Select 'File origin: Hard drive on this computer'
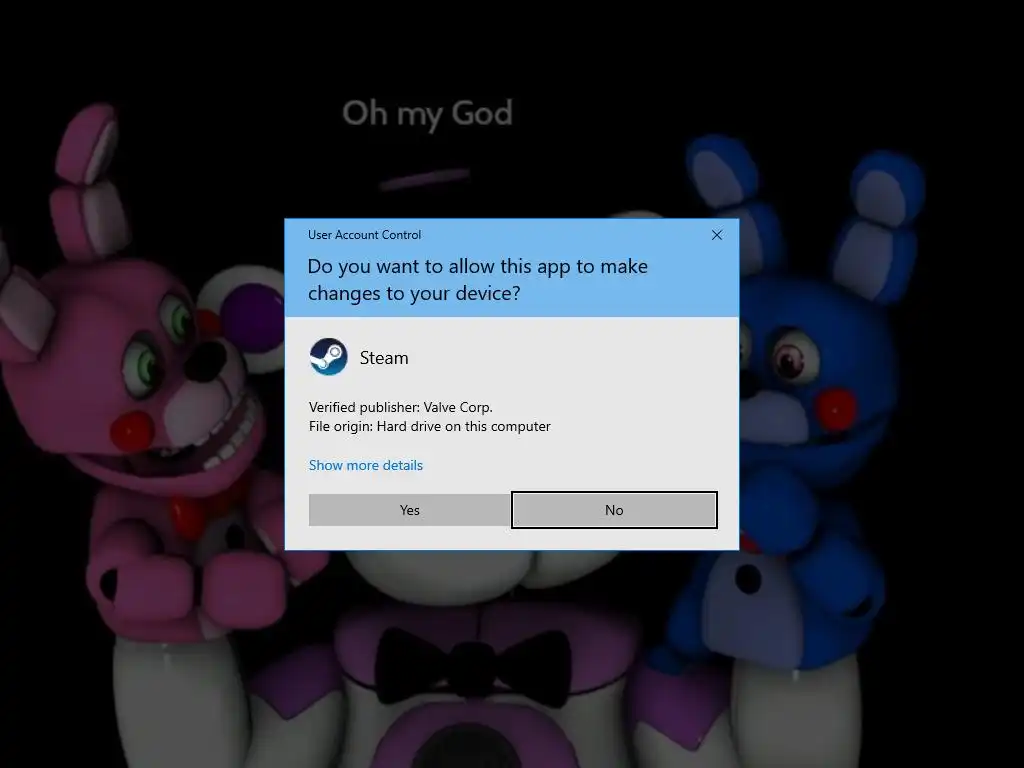The width and height of the screenshot is (1024, 768). (x=430, y=426)
